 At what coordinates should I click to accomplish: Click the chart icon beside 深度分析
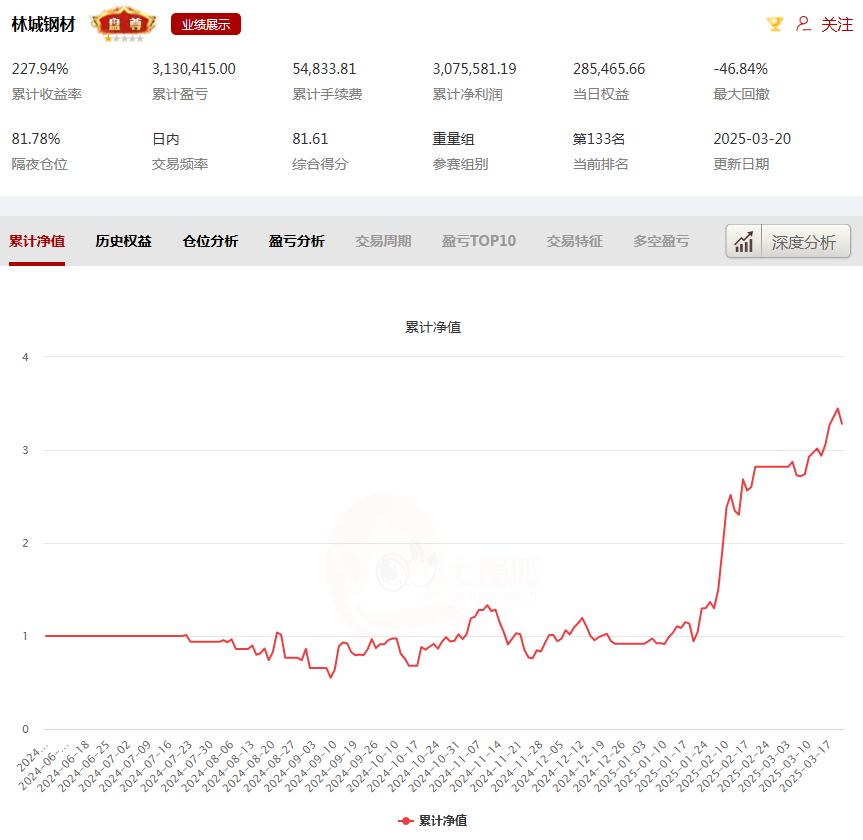(744, 241)
